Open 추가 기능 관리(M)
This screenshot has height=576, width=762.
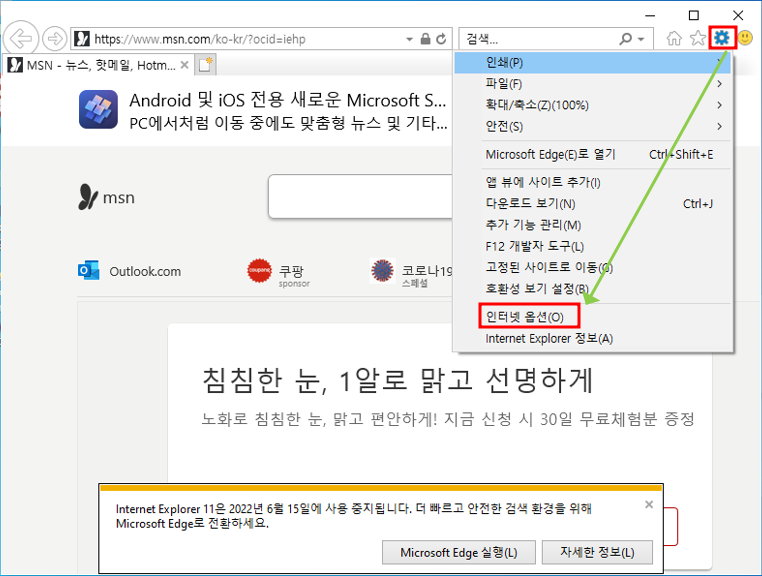click(592, 225)
